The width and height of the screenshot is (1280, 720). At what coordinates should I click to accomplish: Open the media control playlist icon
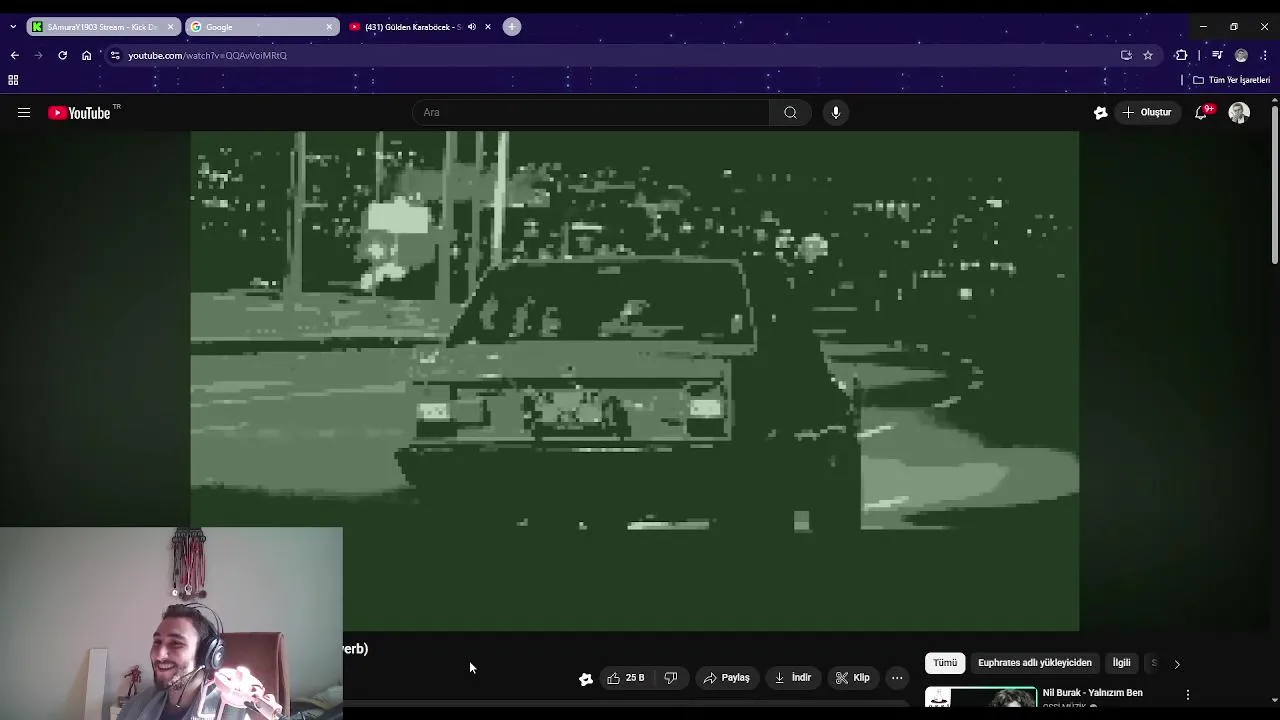(1217, 55)
